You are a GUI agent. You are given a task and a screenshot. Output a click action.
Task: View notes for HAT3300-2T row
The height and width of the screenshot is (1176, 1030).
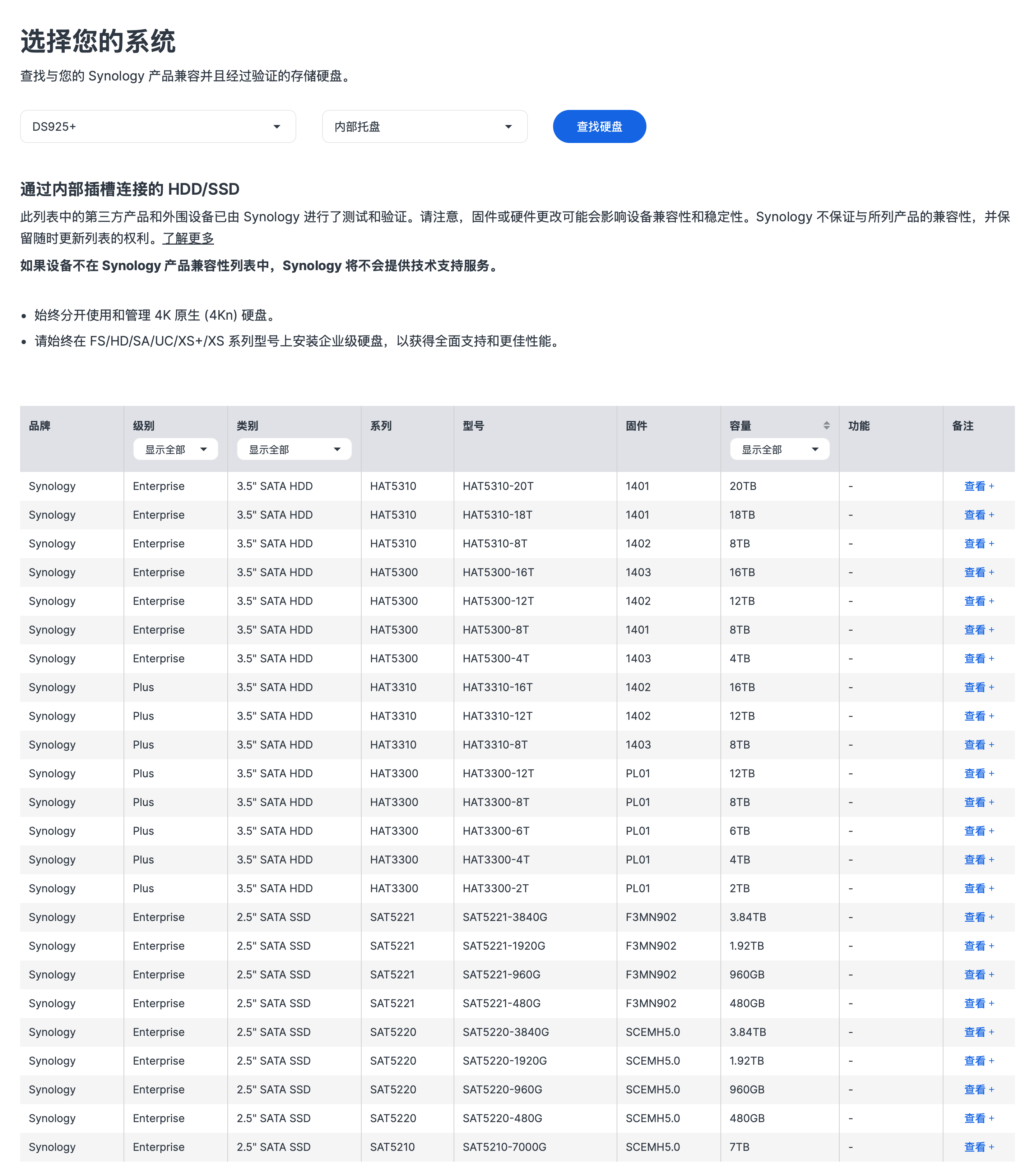point(979,889)
